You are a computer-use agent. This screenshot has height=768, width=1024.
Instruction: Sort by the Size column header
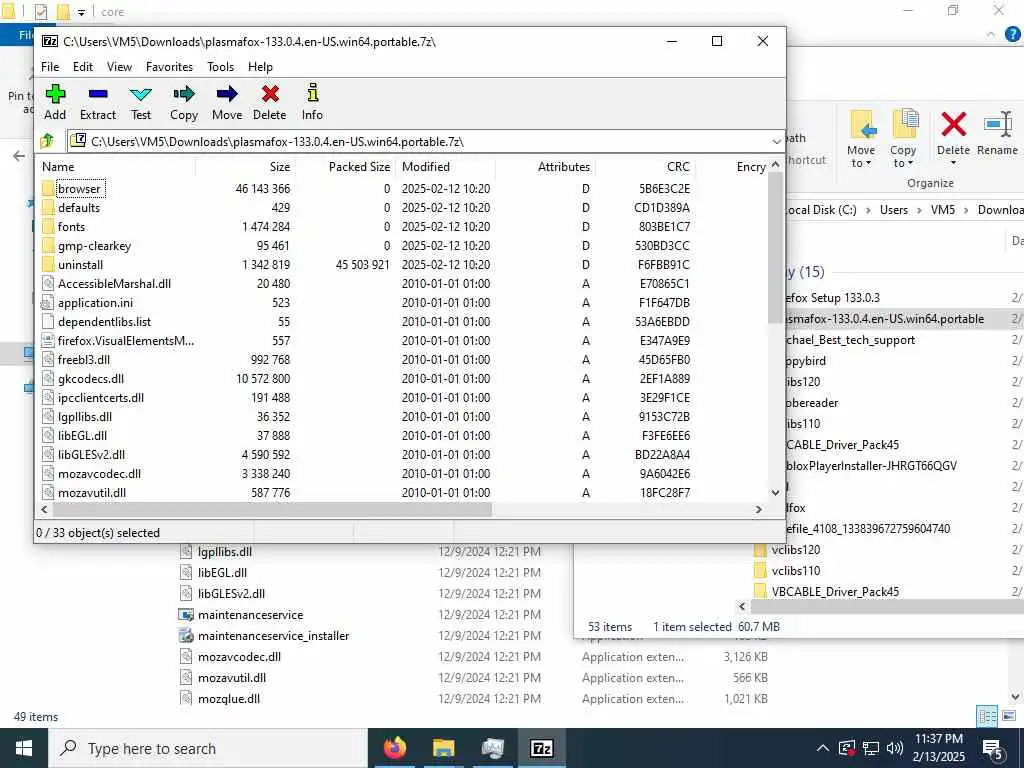246,167
